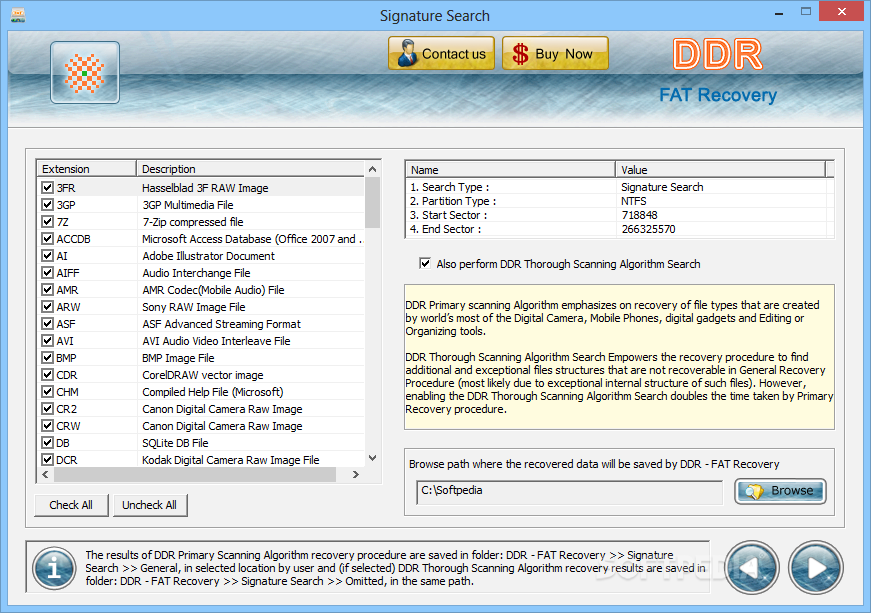Select 'CorelDRAW vector image' description
This screenshot has width=871, height=613.
click(203, 375)
